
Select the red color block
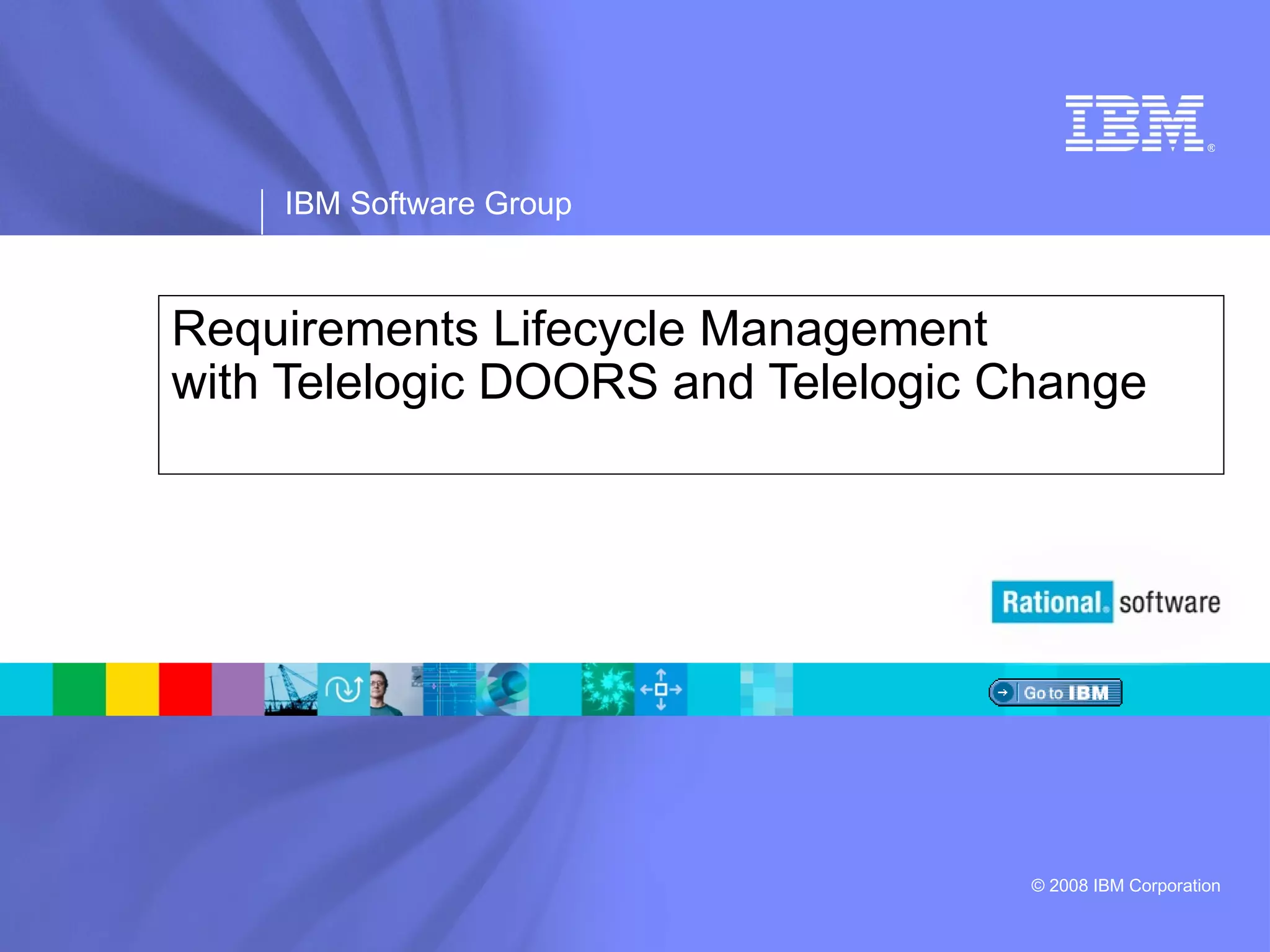click(x=185, y=689)
